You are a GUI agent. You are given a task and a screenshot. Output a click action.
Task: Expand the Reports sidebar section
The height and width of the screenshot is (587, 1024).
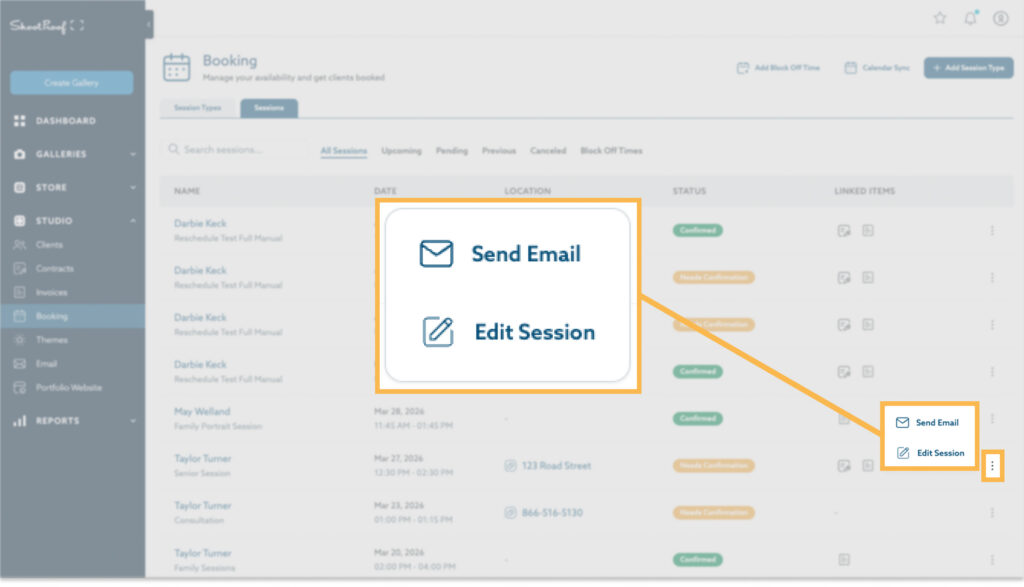133,421
